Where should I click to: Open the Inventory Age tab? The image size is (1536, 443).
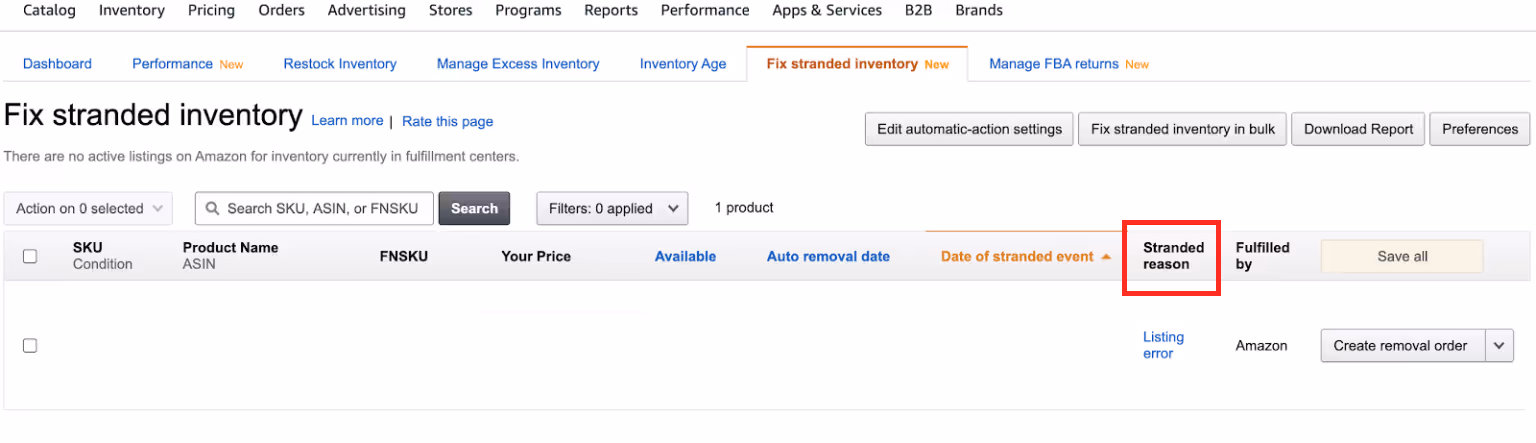pyautogui.click(x=683, y=64)
